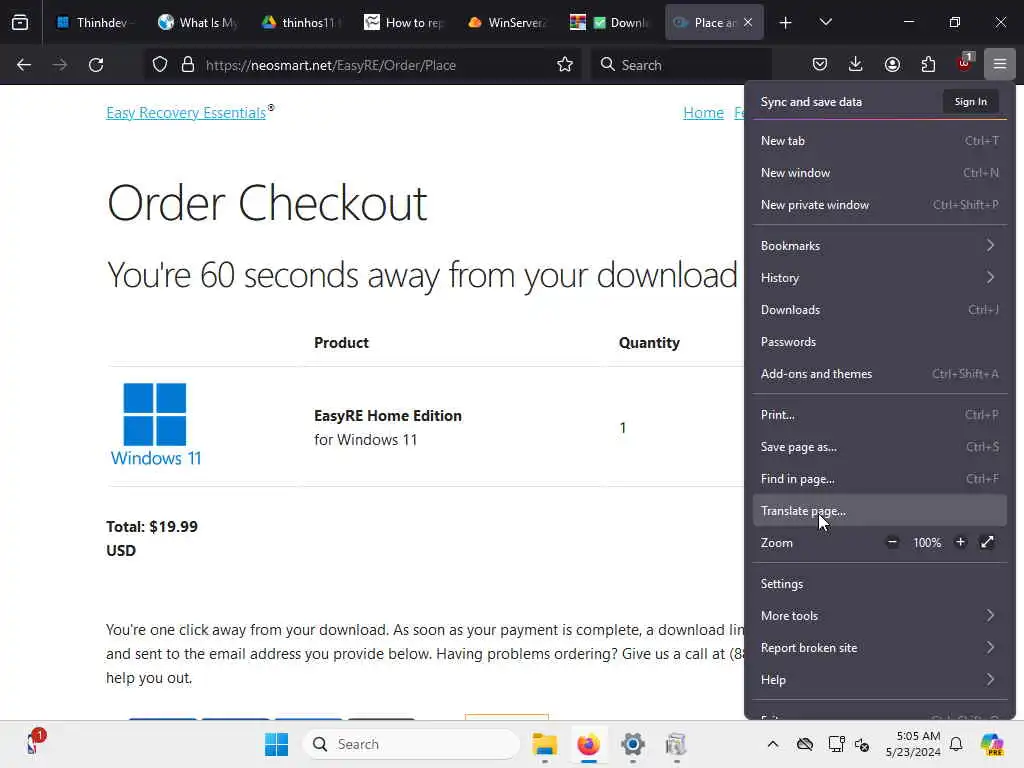Click the taskbar widgets icon with red badge
The width and height of the screenshot is (1024, 768).
pos(34,742)
